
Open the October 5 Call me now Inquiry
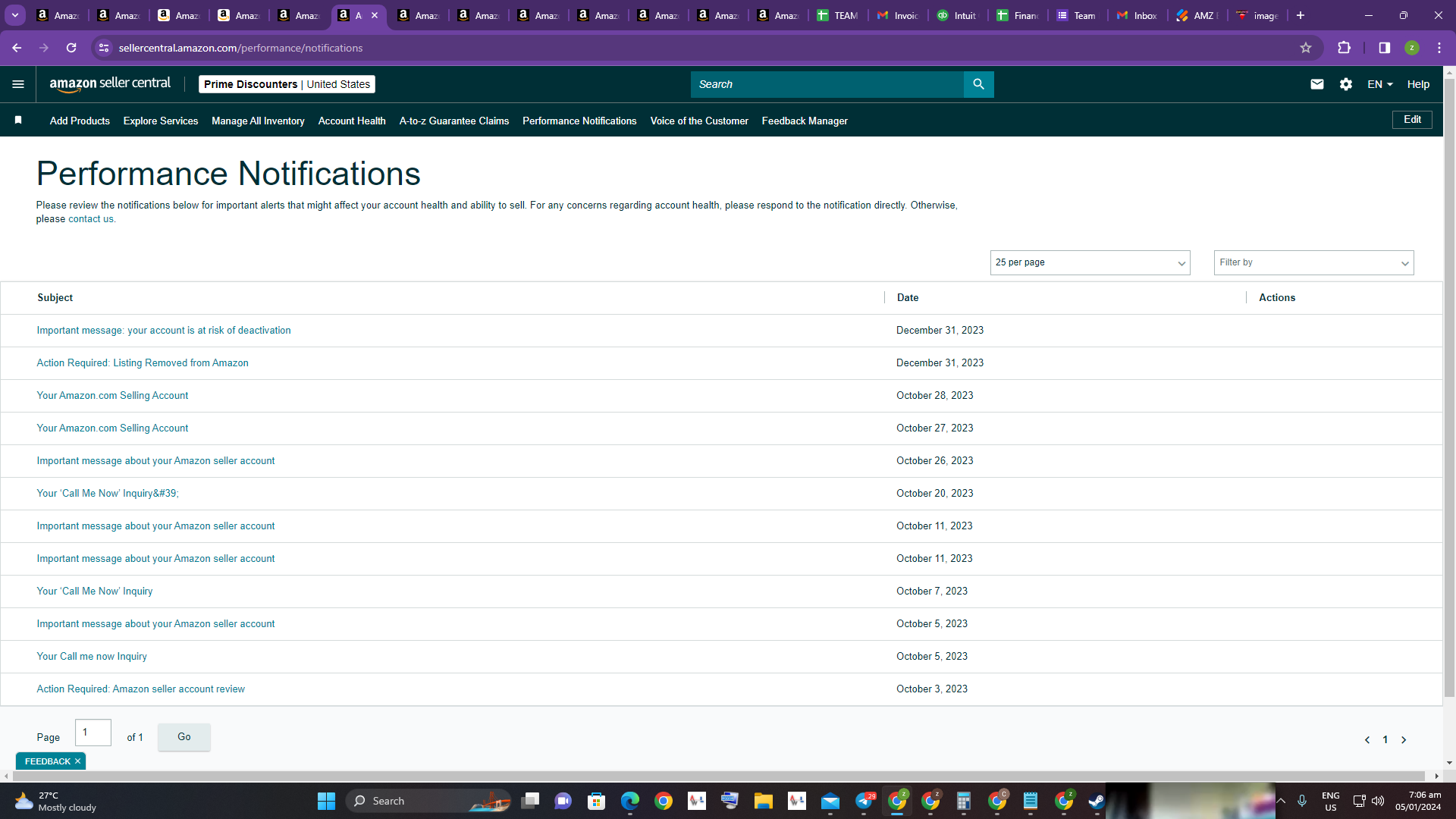[92, 657]
